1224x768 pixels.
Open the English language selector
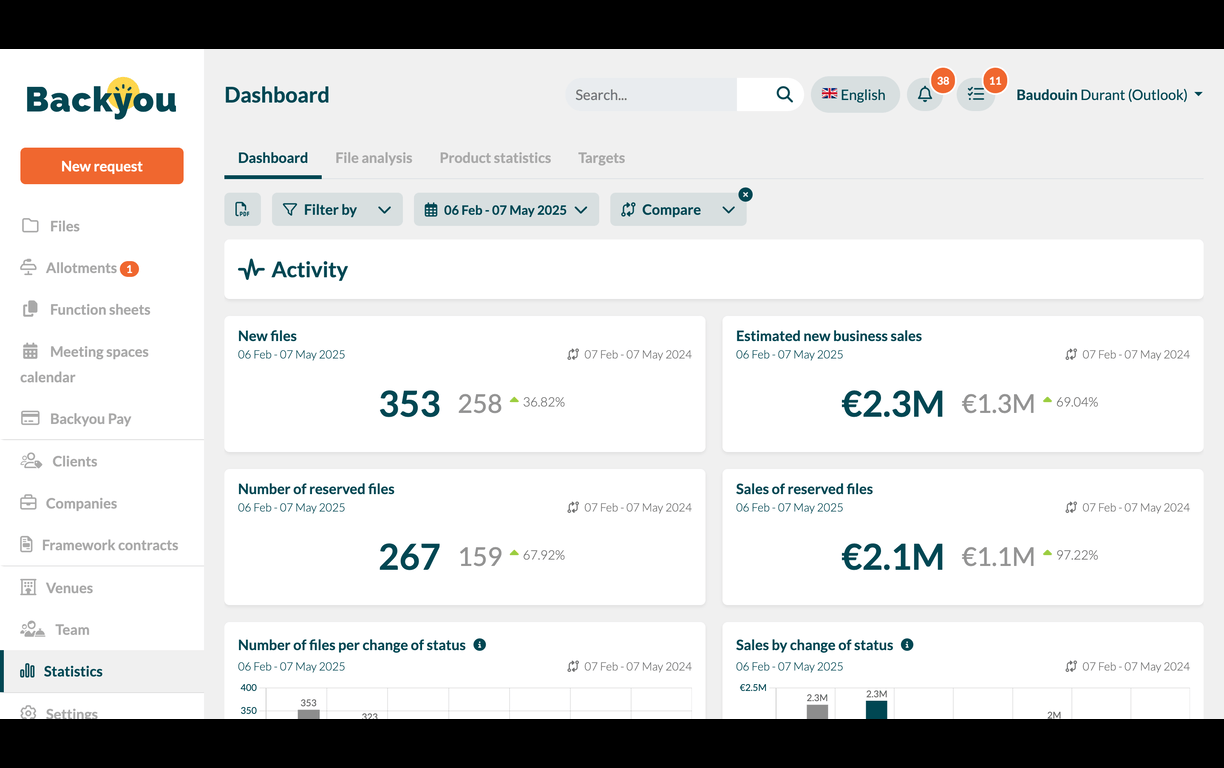pos(855,95)
